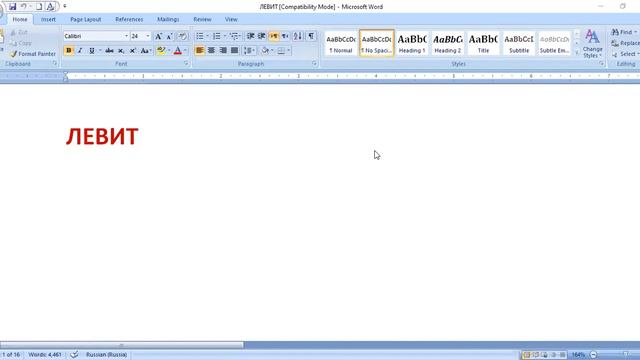Click the Words: 4,461 status entry
Image resolution: width=640 pixels, height=360 pixels.
coord(45,355)
